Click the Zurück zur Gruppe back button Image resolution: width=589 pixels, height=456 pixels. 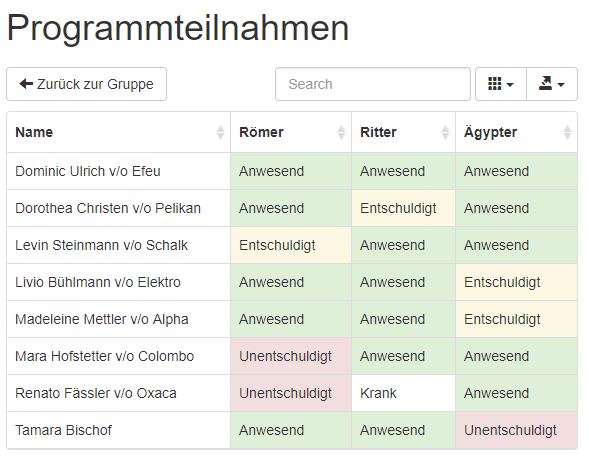pos(86,84)
